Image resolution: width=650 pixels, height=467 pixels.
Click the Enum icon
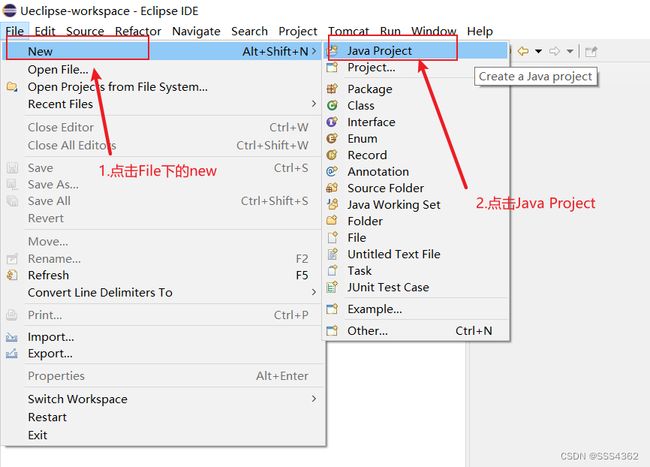[x=332, y=138]
